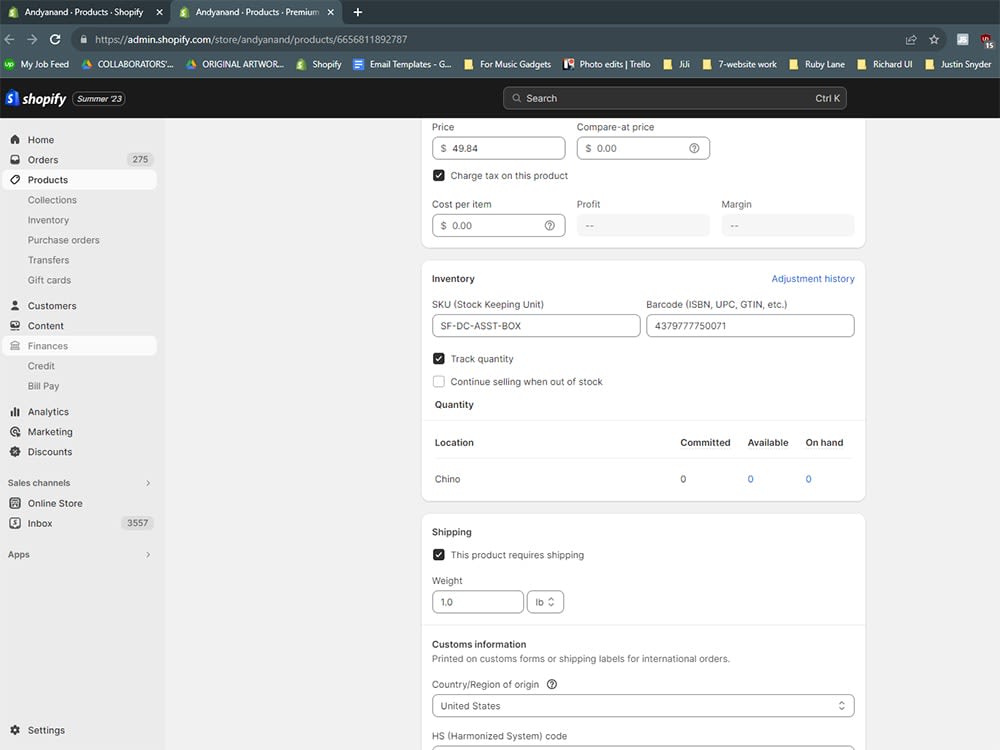Open Collections submenu item
Screen dimensions: 1000x750
(52, 200)
